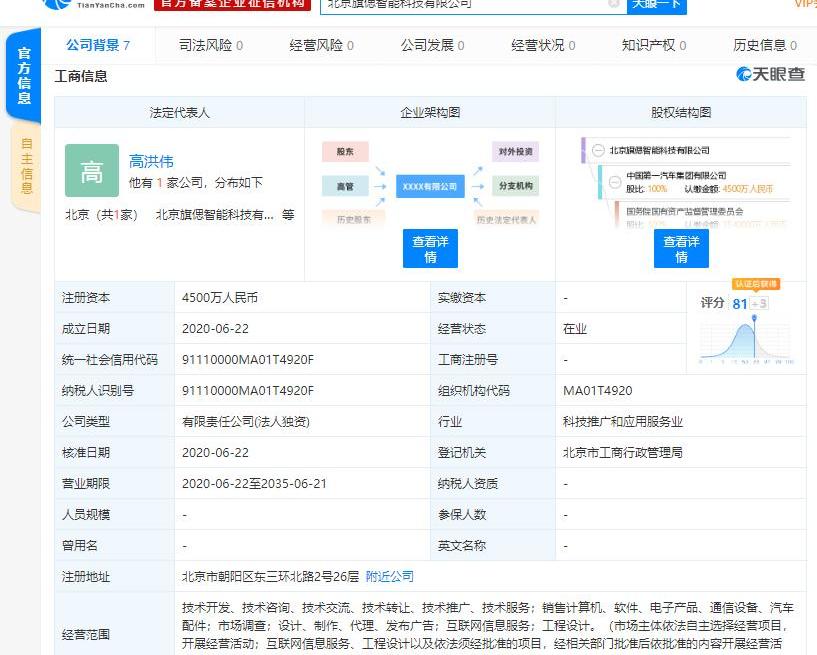This screenshot has height=655, width=817.
Task: Click the 高管 box in the structure chart
Action: pyautogui.click(x=345, y=186)
